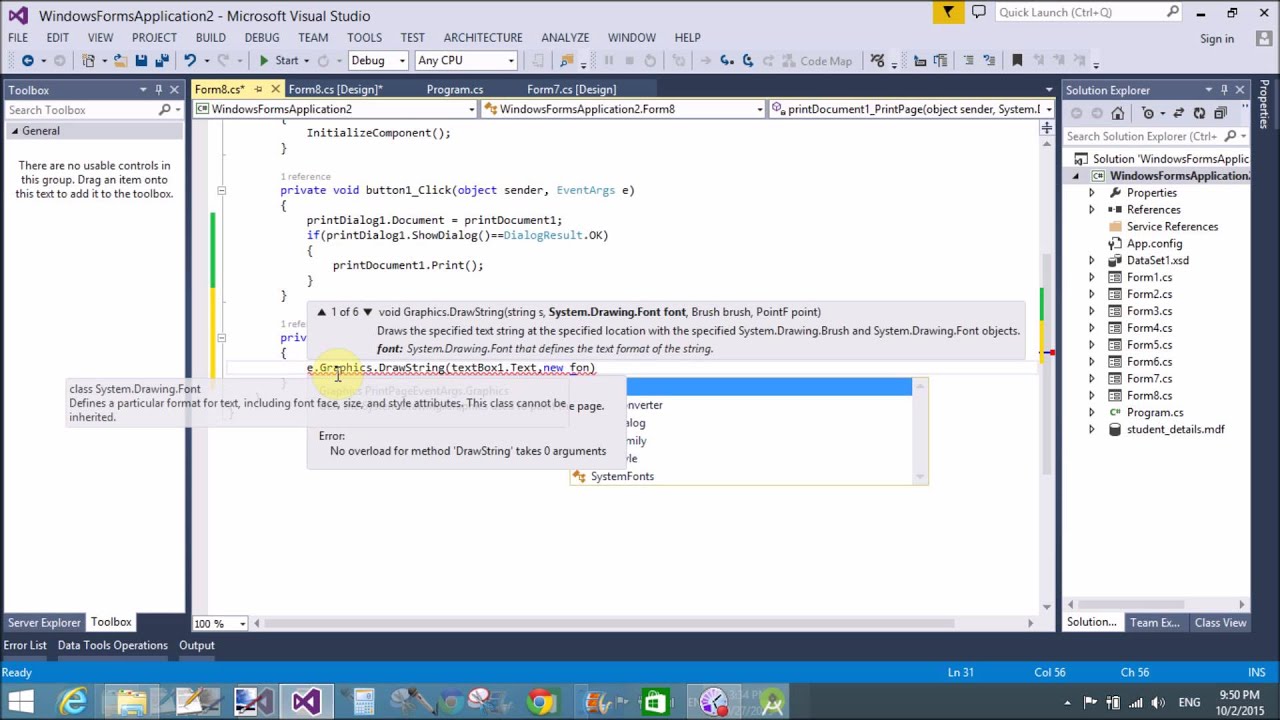Open the PROJECT menu
Viewport: 1280px width, 720px height.
(154, 38)
